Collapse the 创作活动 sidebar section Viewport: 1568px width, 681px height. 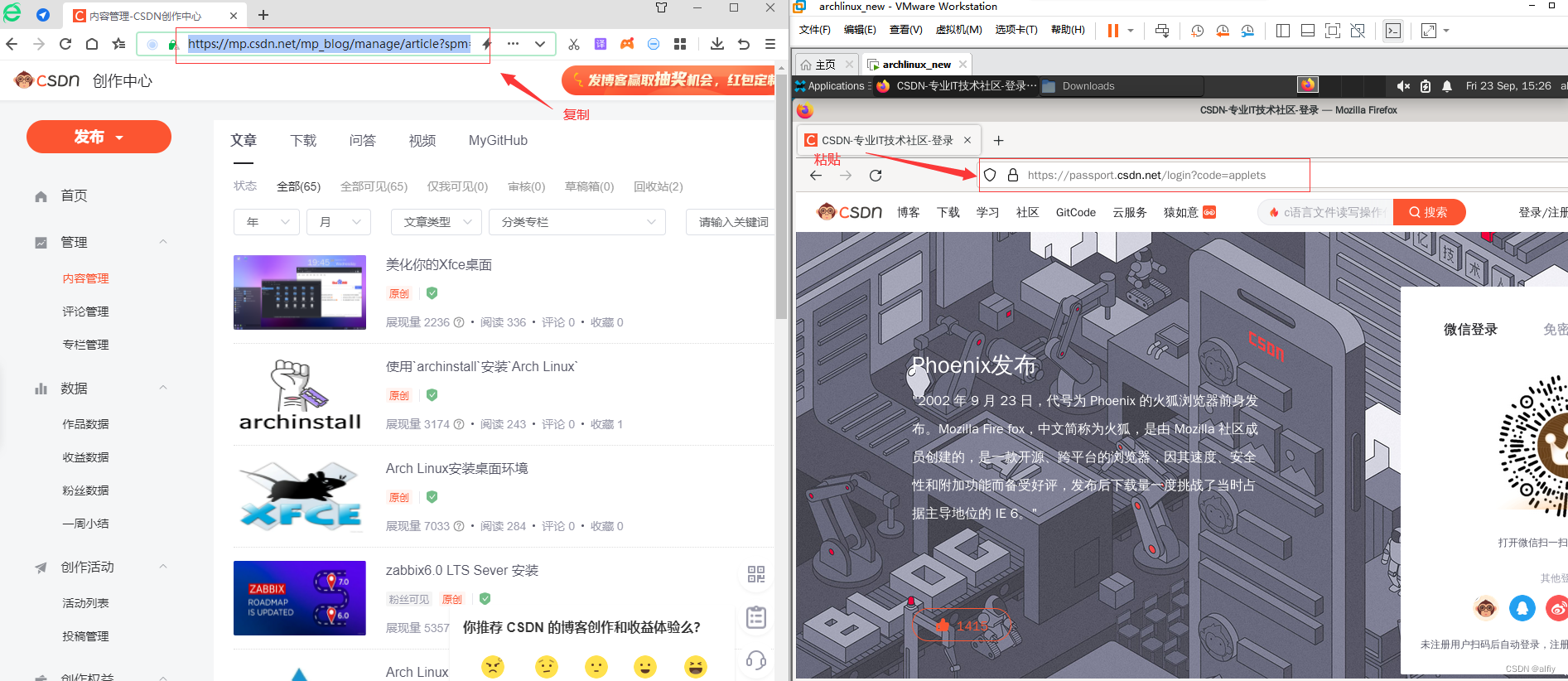coord(163,567)
